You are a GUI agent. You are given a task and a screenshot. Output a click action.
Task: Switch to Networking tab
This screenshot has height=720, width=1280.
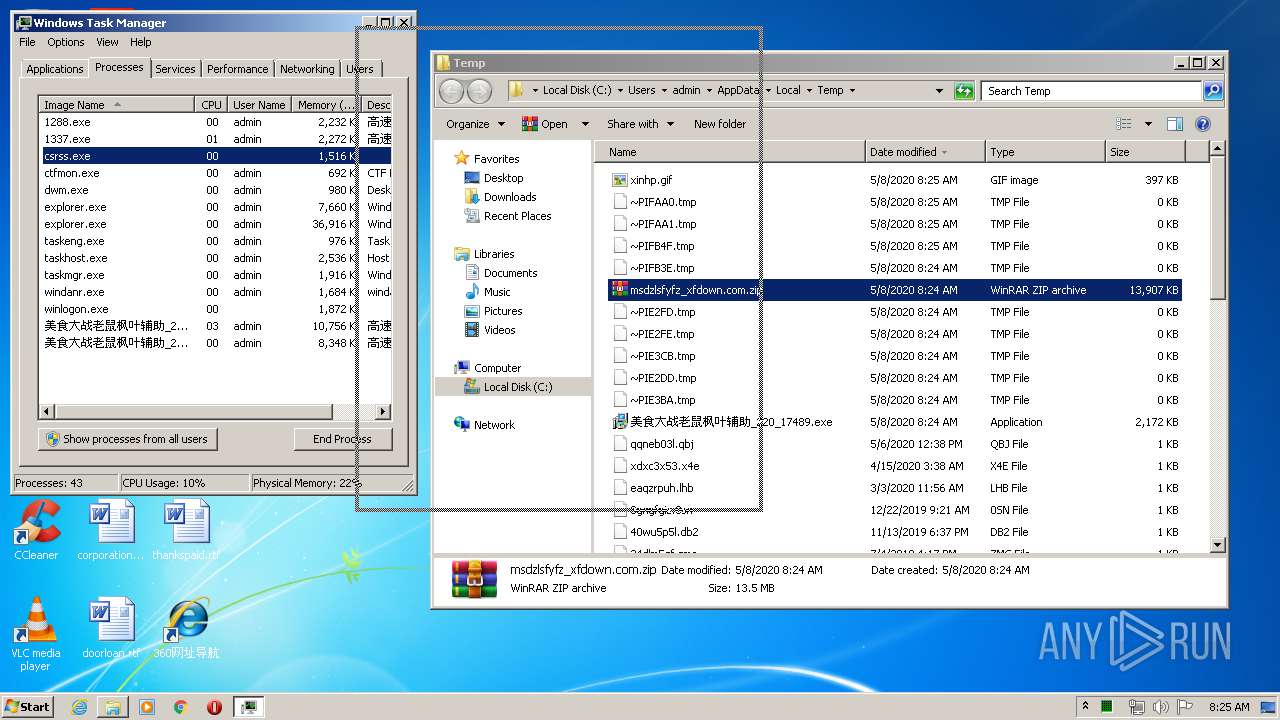pyautogui.click(x=307, y=69)
